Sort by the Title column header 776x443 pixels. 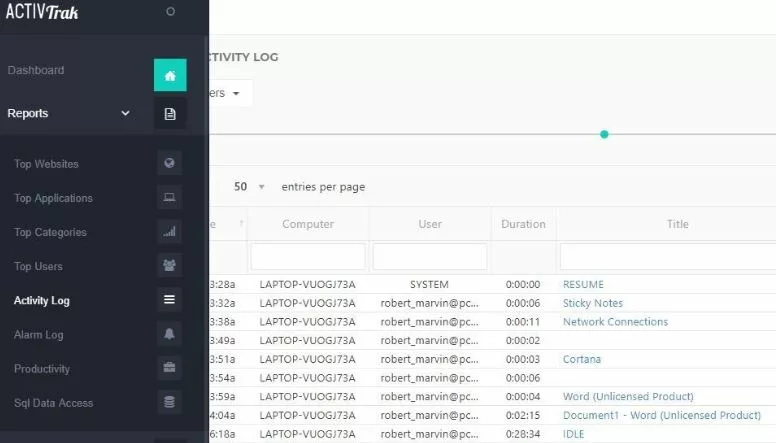pyautogui.click(x=678, y=224)
